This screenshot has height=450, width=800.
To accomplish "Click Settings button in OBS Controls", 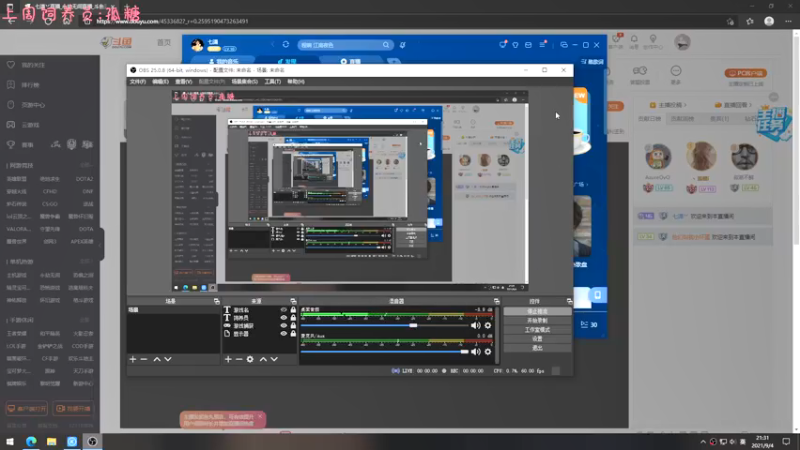I will click(x=537, y=339).
